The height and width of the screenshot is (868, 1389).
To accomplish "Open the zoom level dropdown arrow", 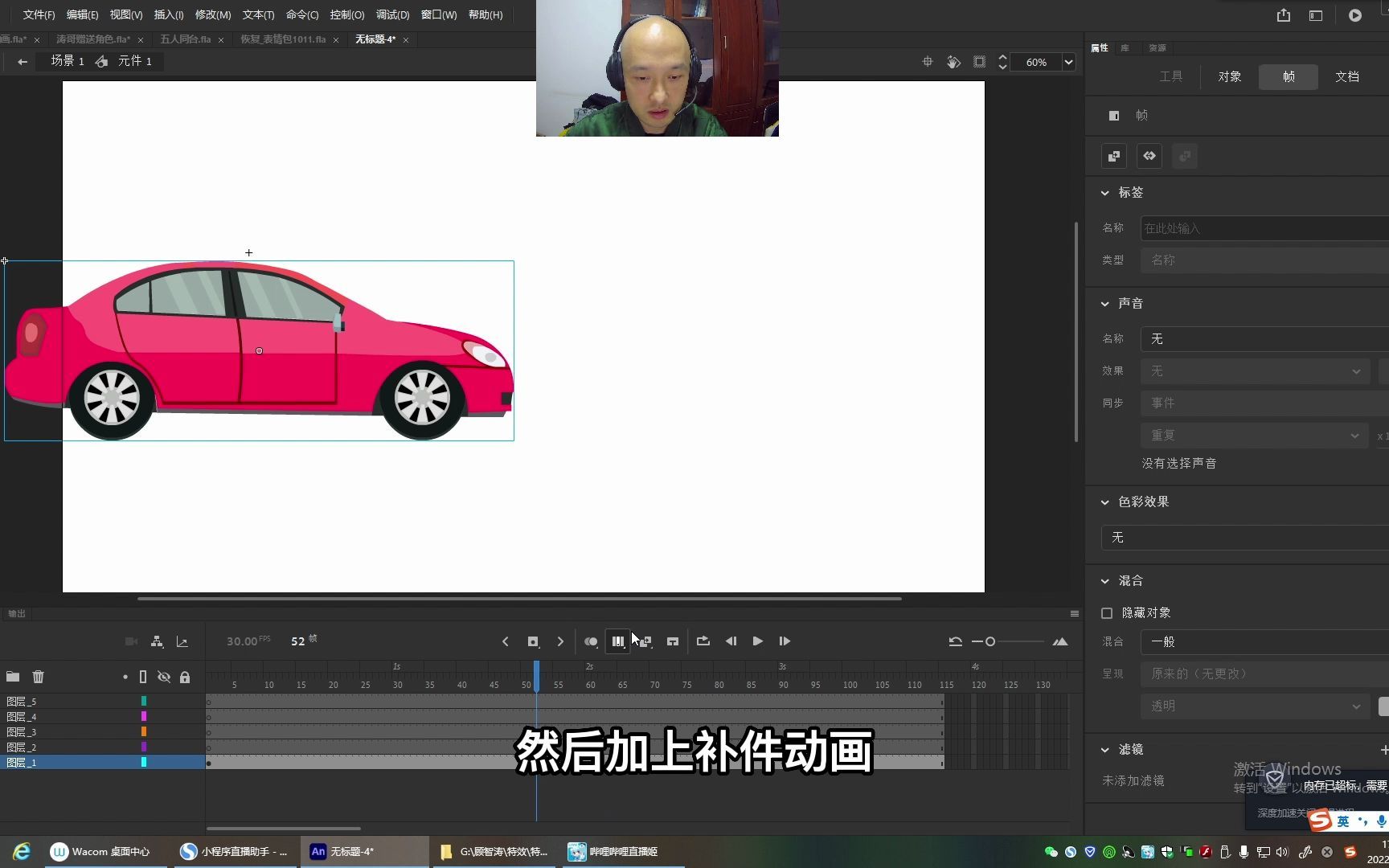I will click(x=1068, y=62).
